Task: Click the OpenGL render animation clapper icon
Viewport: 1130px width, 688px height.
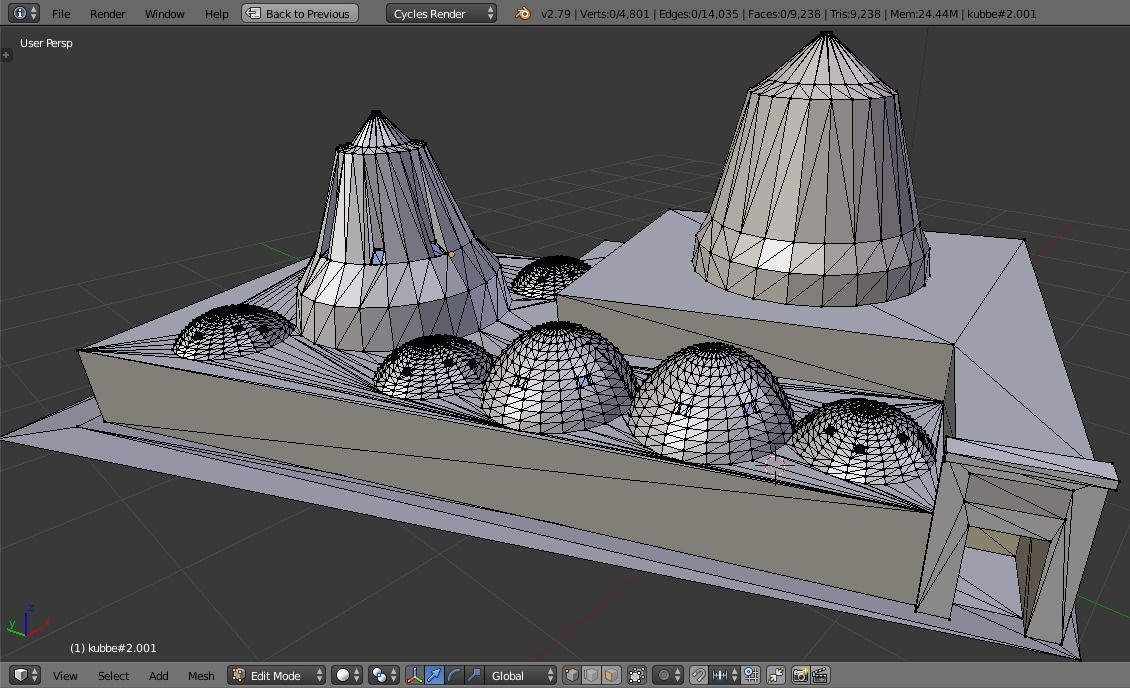Action: click(820, 675)
